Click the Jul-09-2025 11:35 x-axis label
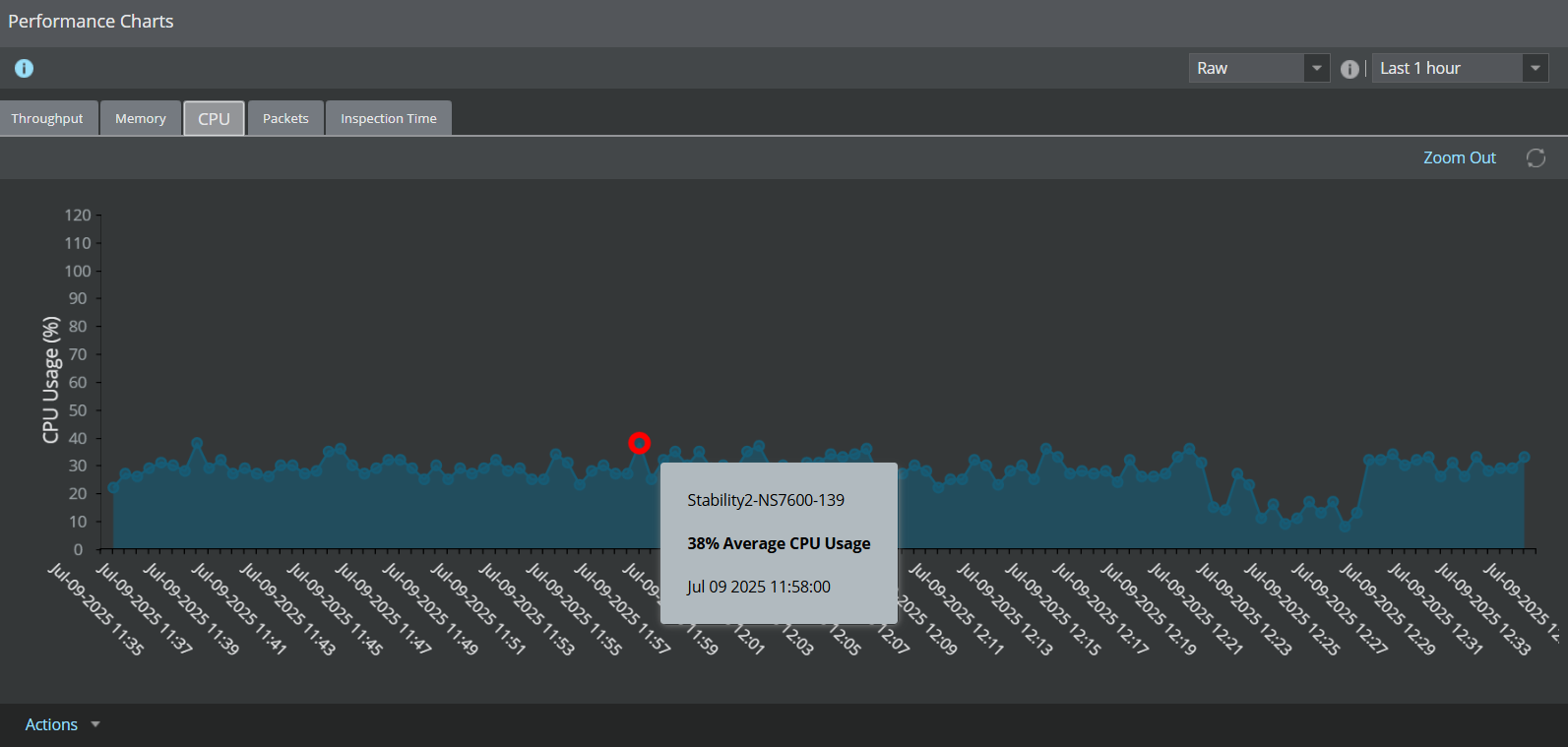Image resolution: width=1568 pixels, height=747 pixels. 95,609
